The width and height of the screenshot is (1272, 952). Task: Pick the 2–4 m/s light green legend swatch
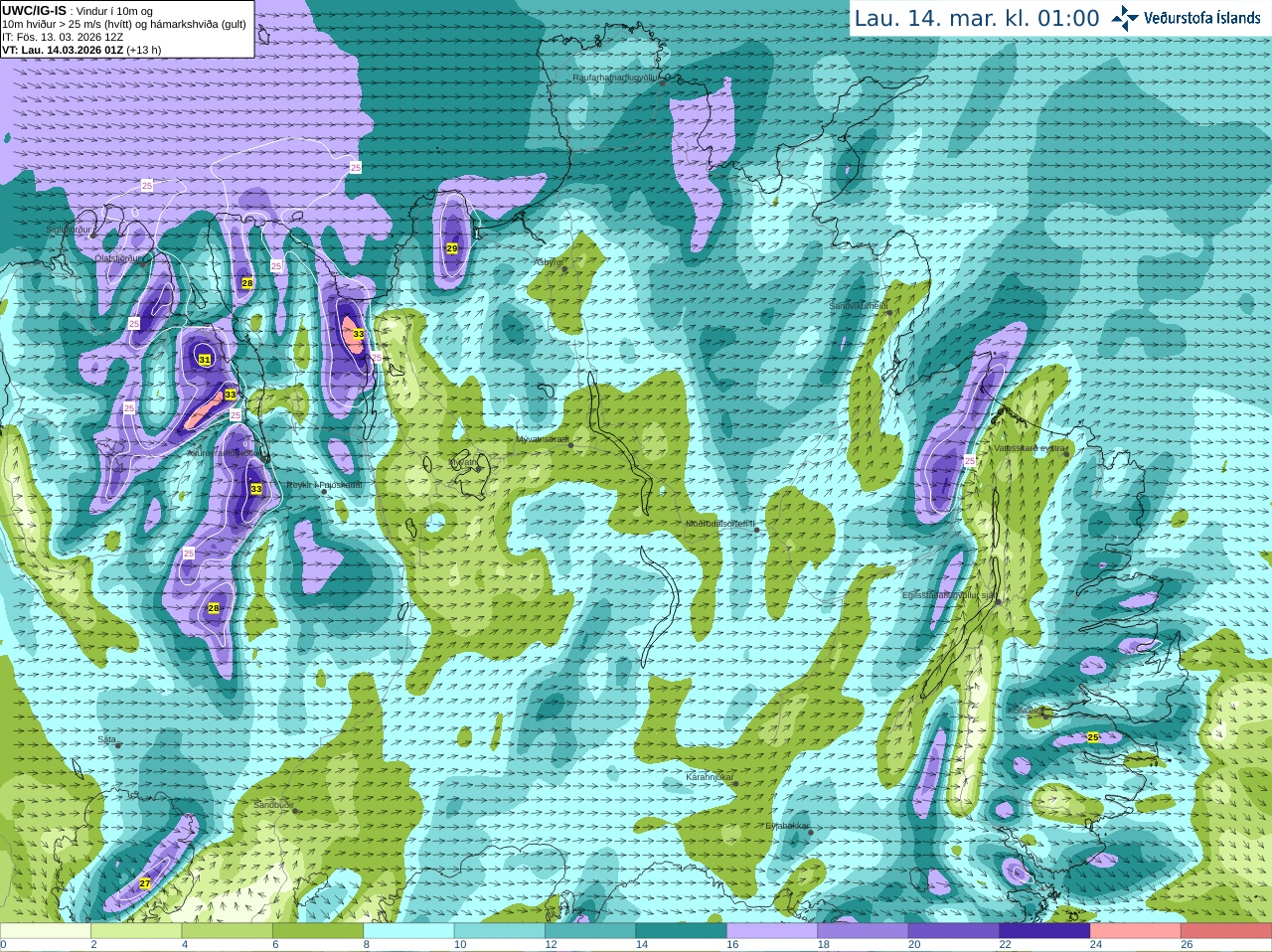136,931
